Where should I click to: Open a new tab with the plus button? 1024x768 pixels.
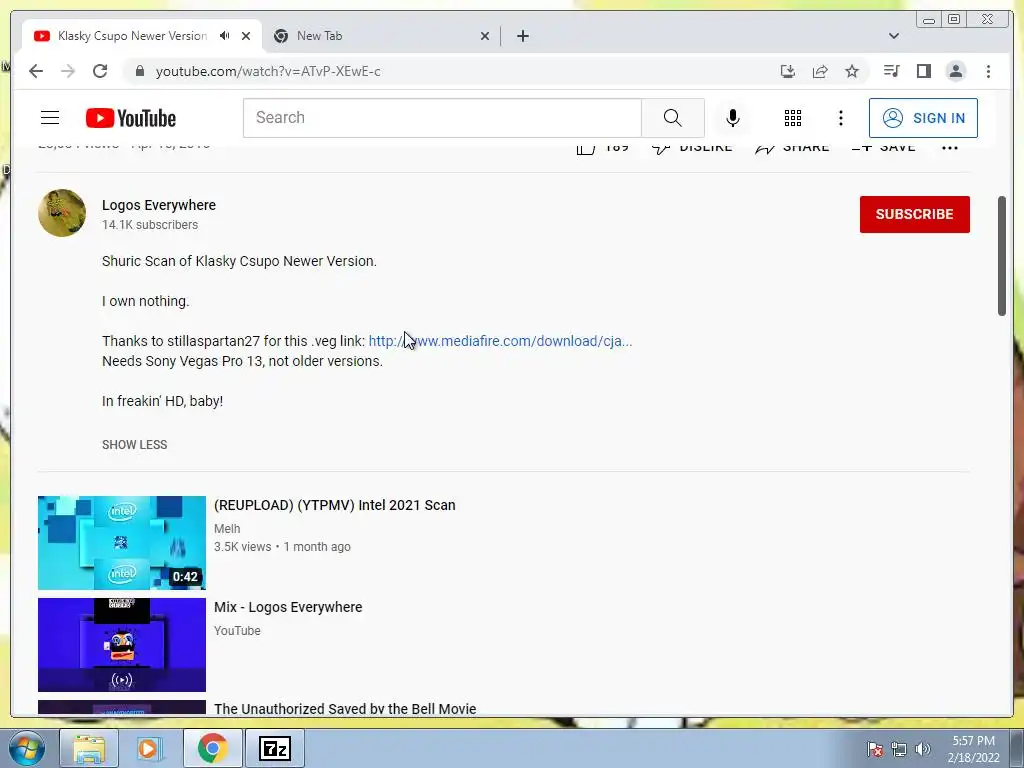point(522,36)
